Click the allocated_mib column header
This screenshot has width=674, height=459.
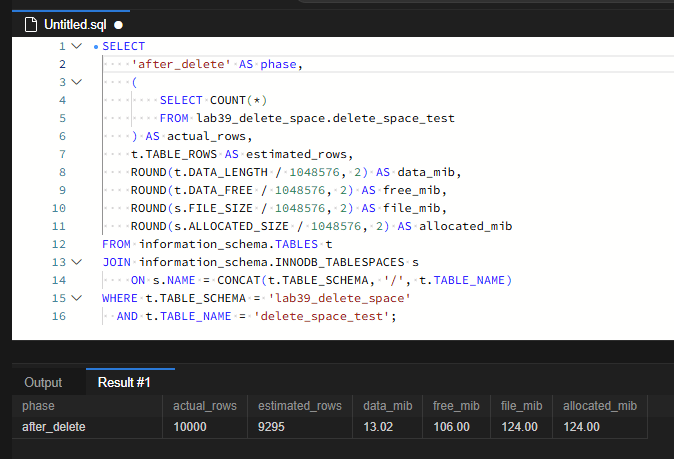pyautogui.click(x=600, y=406)
